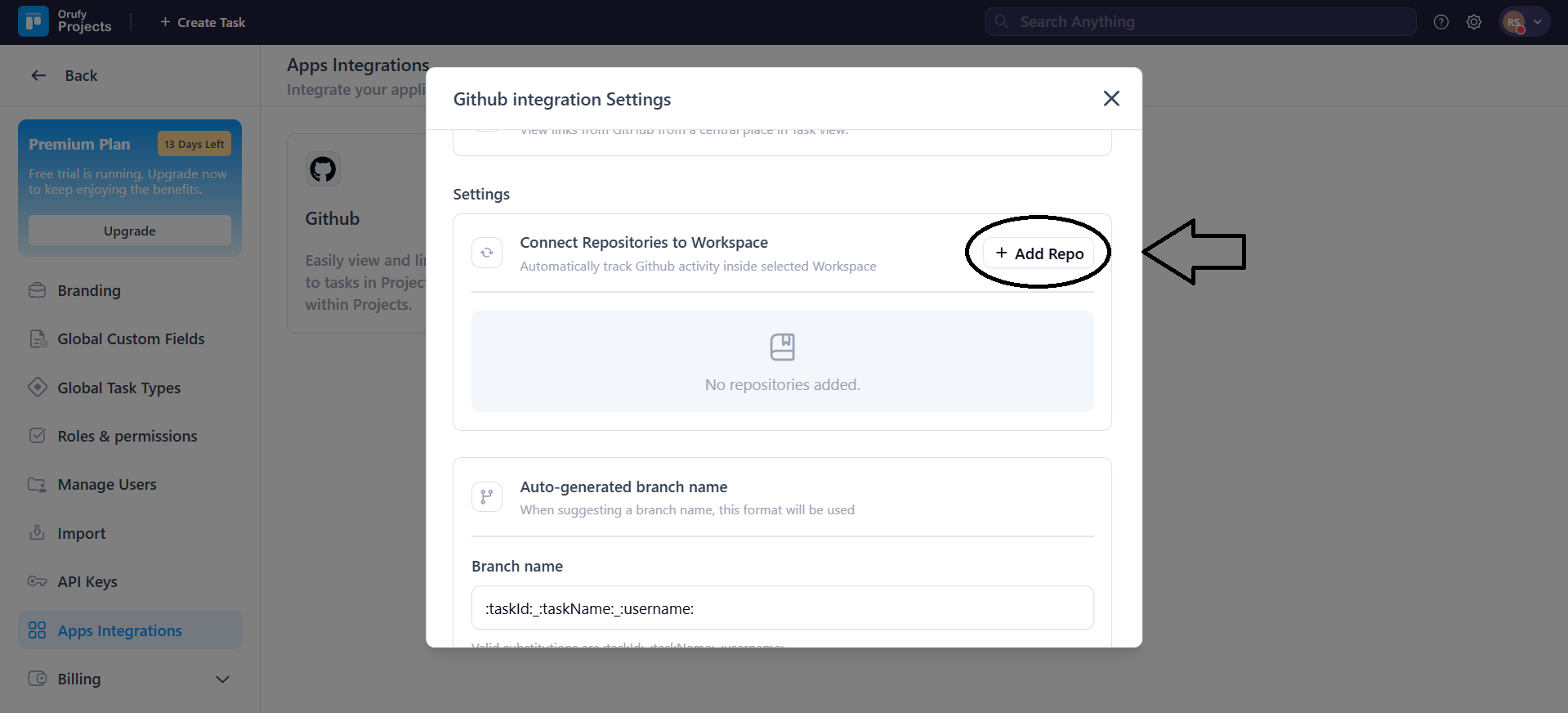1568x713 pixels.
Task: Go to Roles & permissions
Action: (127, 436)
